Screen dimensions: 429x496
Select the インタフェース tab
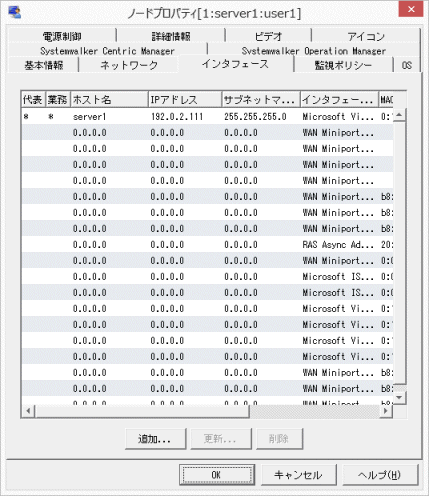[x=235, y=64]
